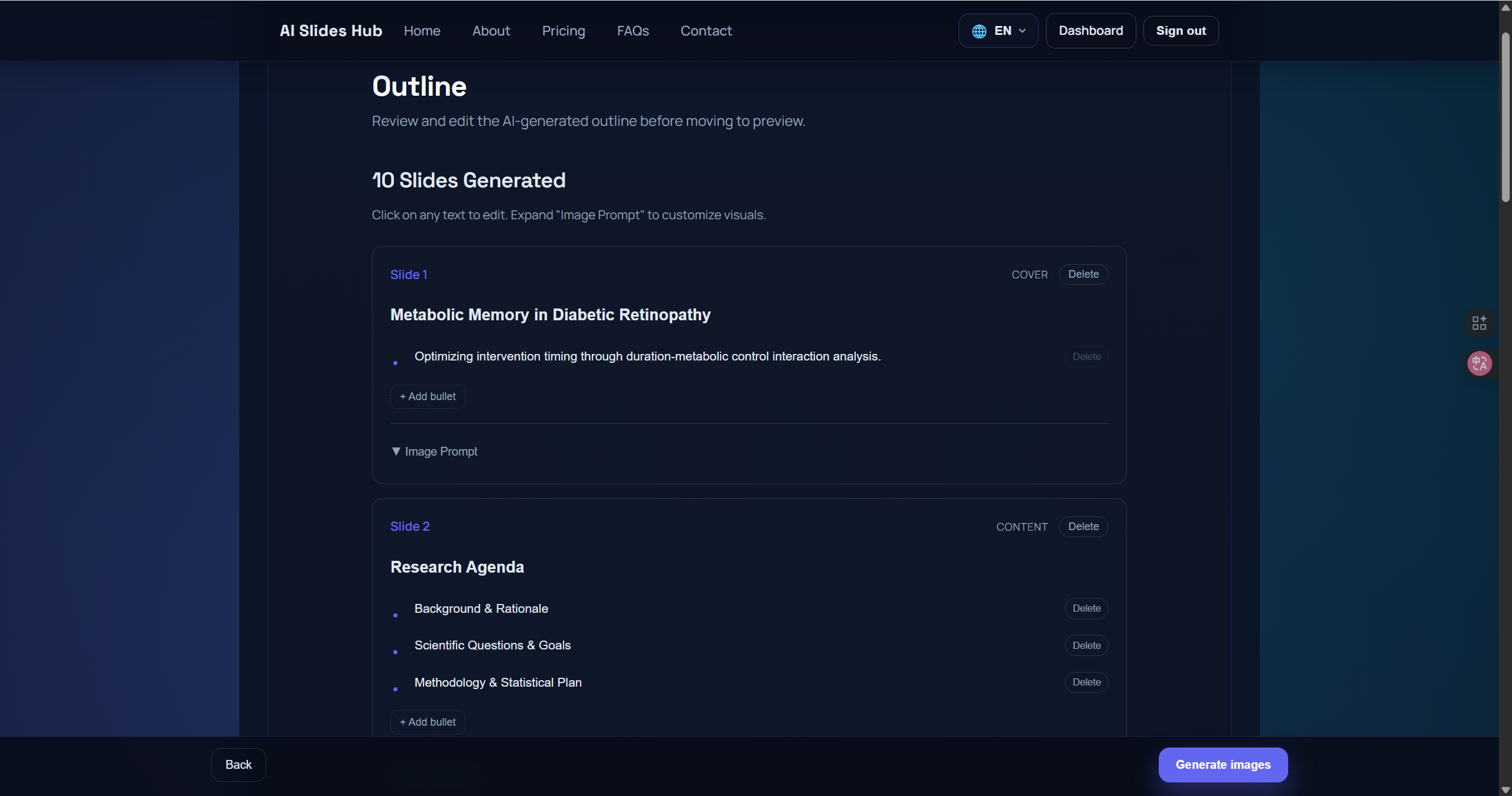Open the Dashboard
The image size is (1512, 796).
point(1090,30)
